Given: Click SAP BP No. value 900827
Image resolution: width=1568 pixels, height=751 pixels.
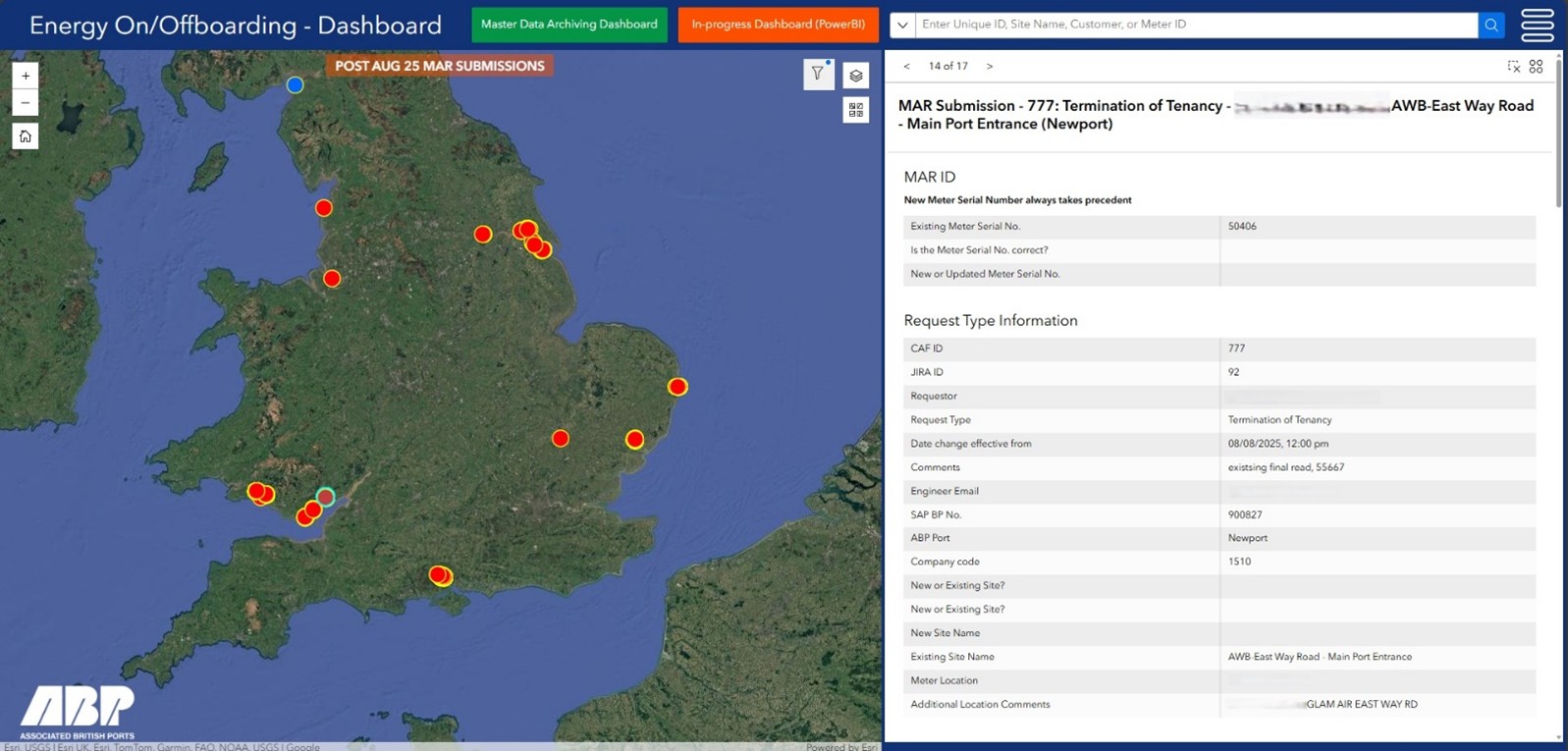Looking at the screenshot, I should coord(1245,514).
